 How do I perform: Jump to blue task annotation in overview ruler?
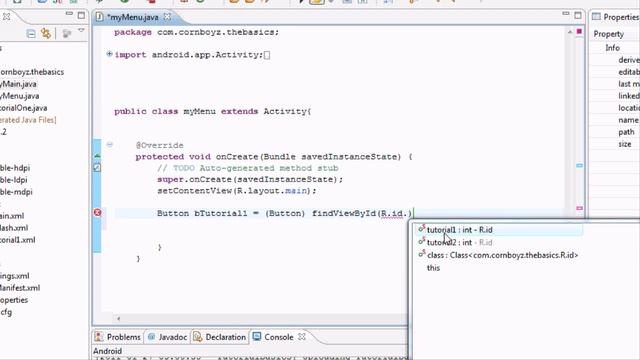click(x=580, y=165)
